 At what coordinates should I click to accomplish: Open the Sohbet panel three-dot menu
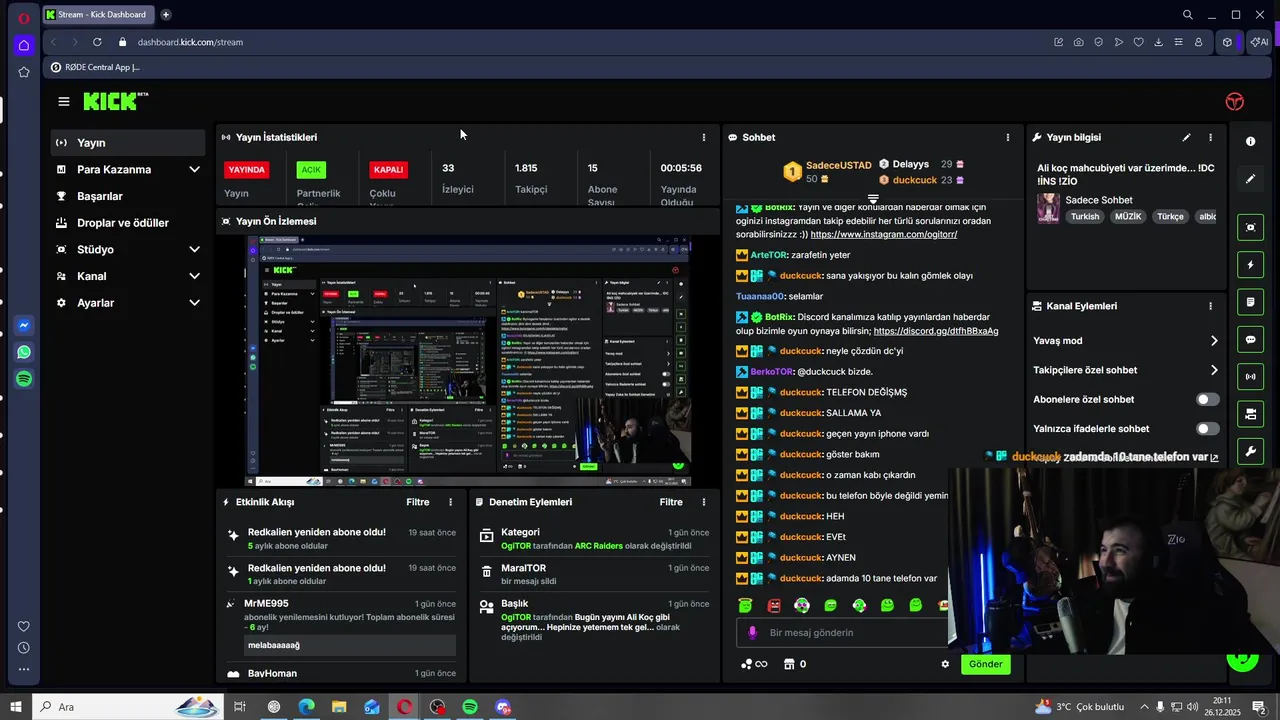tap(1007, 137)
